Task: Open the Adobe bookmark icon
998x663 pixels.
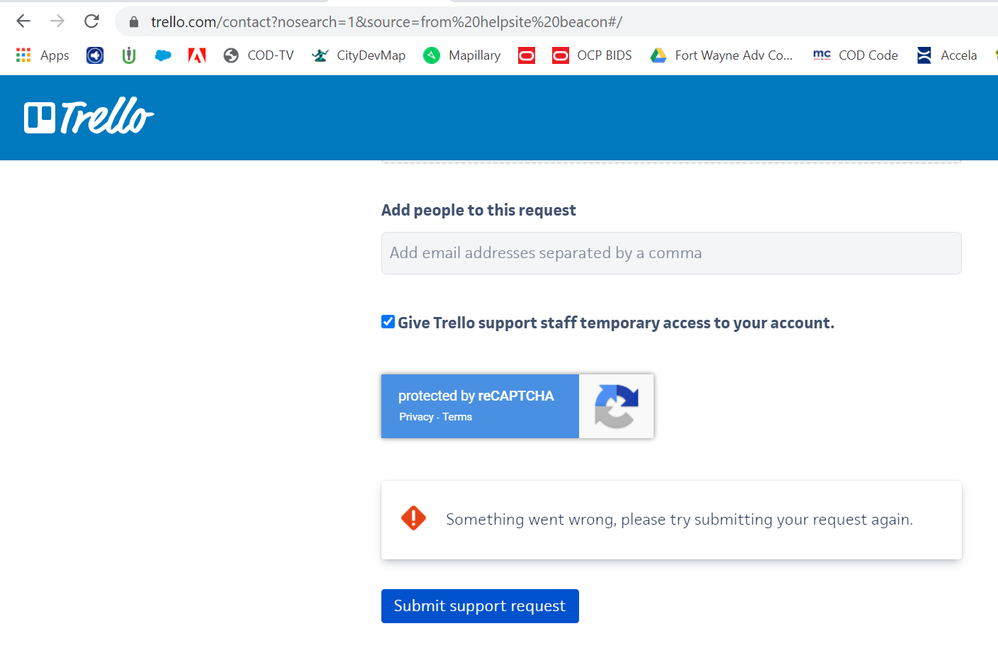Action: tap(197, 55)
